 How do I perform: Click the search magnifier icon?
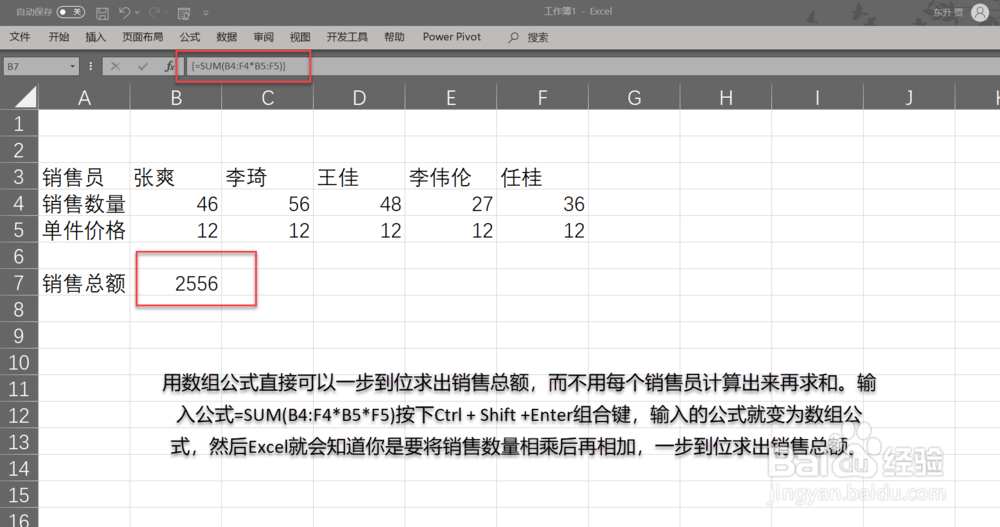[513, 38]
